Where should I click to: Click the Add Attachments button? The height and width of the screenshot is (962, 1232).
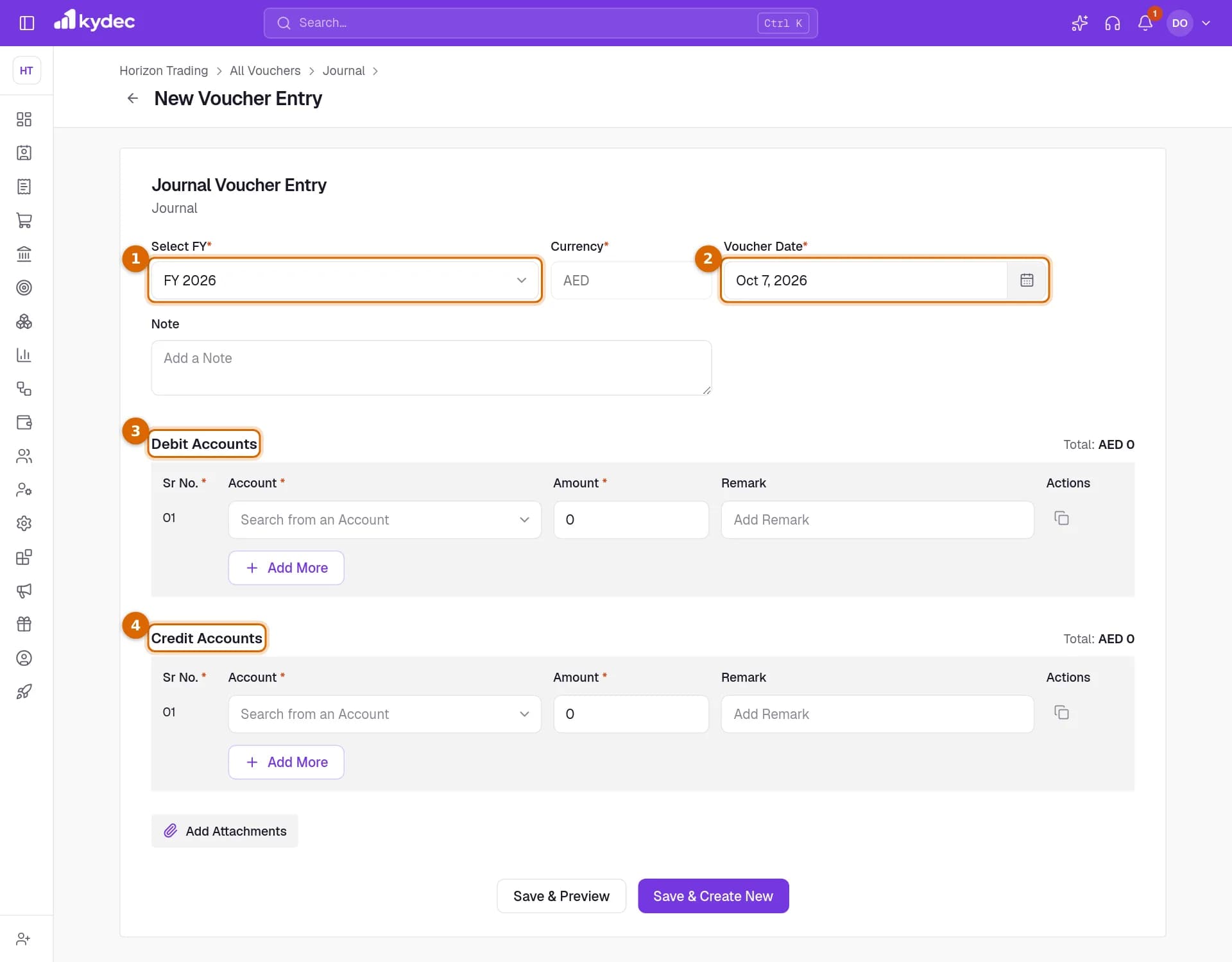pyautogui.click(x=225, y=831)
